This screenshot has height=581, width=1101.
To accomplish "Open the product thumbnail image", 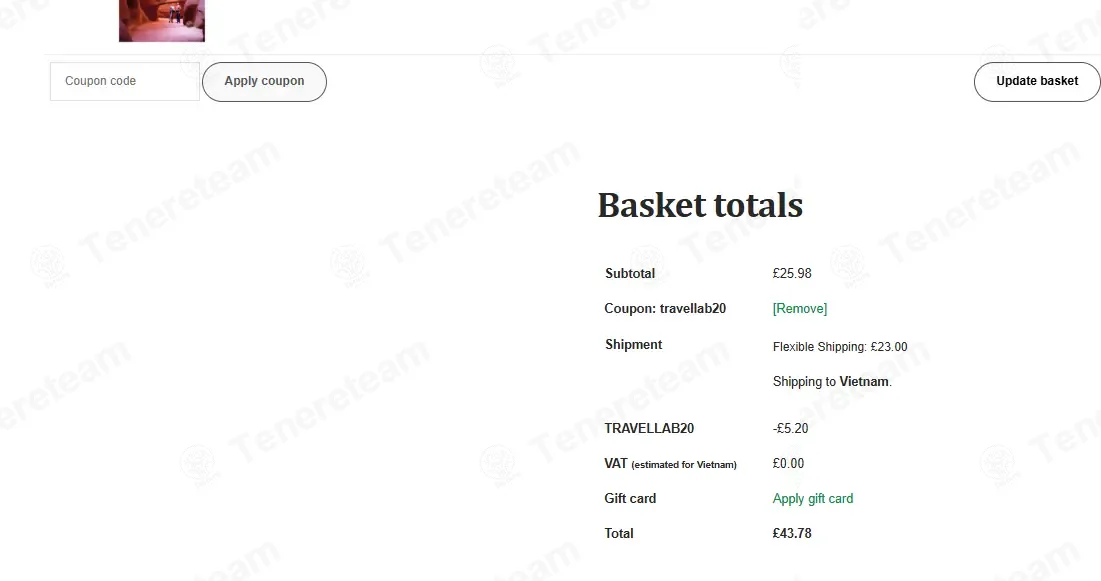I will pyautogui.click(x=161, y=20).
